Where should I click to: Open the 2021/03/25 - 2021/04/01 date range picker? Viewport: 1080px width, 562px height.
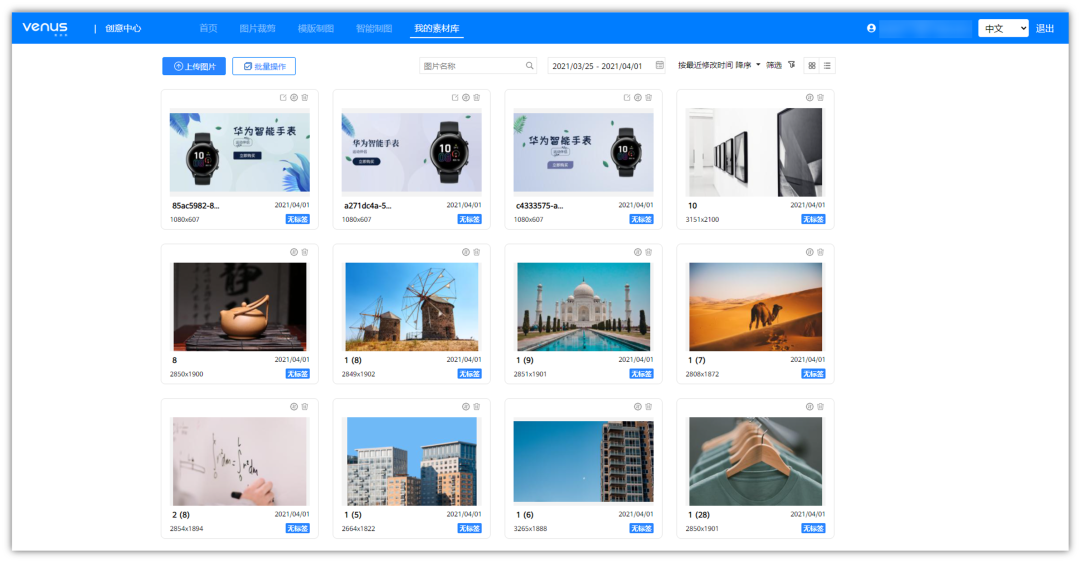click(607, 65)
